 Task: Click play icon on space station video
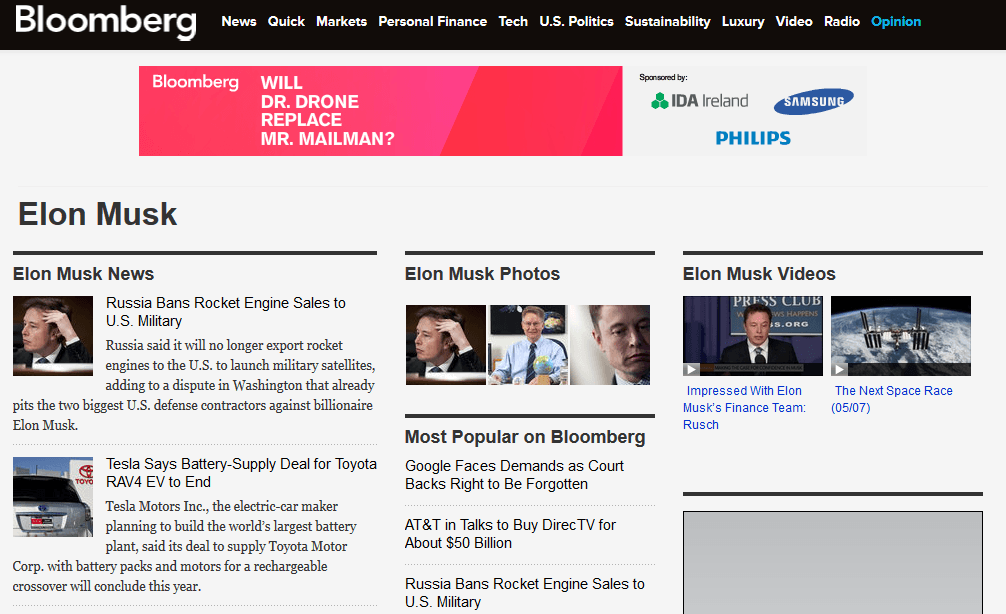coord(839,370)
